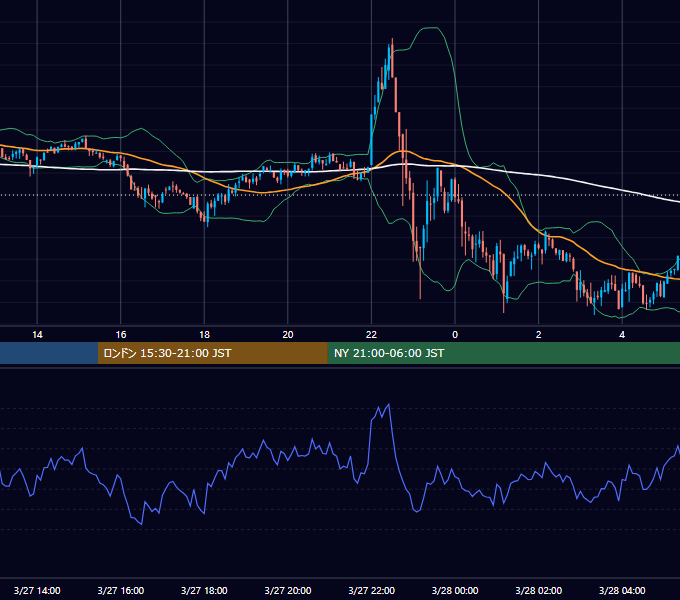Click the 20 hour axis label
680x600 pixels.
288,335
